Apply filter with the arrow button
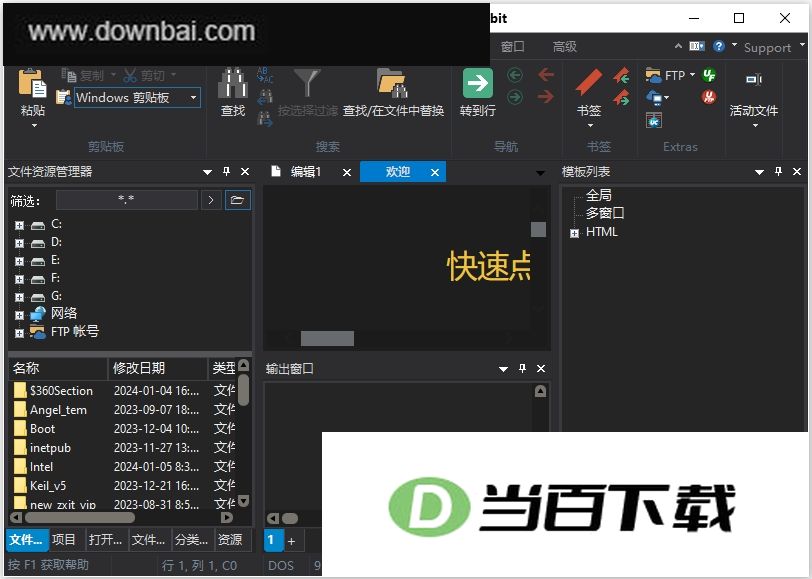This screenshot has height=579, width=812. coord(211,200)
